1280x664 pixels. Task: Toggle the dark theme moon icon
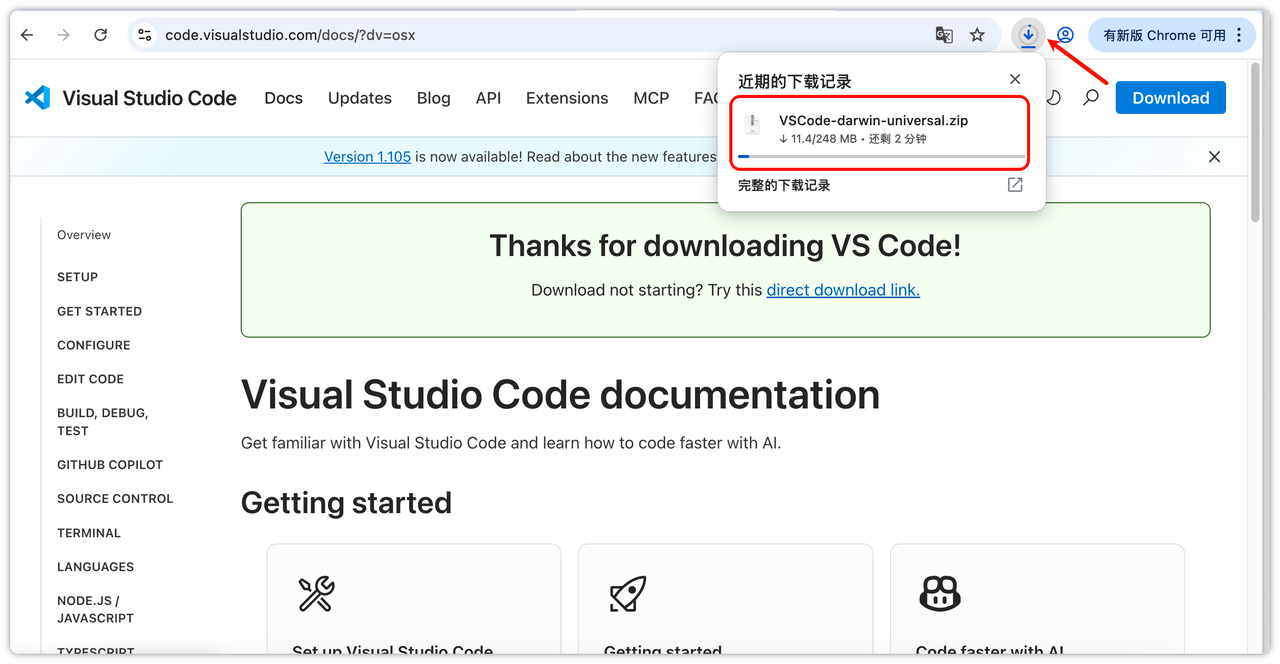1053,98
